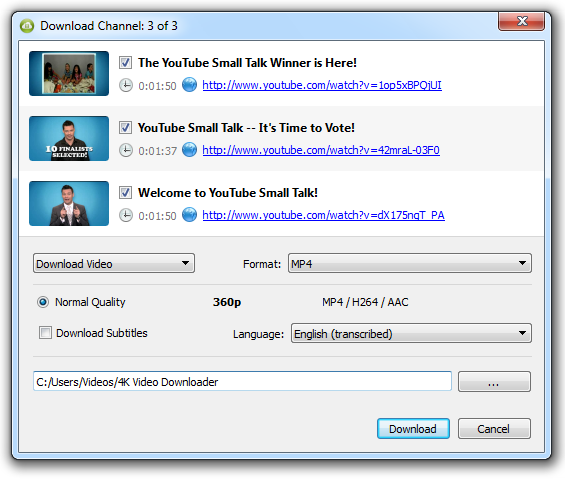
Task: Select the Normal Quality radio button
Action: click(x=43, y=302)
